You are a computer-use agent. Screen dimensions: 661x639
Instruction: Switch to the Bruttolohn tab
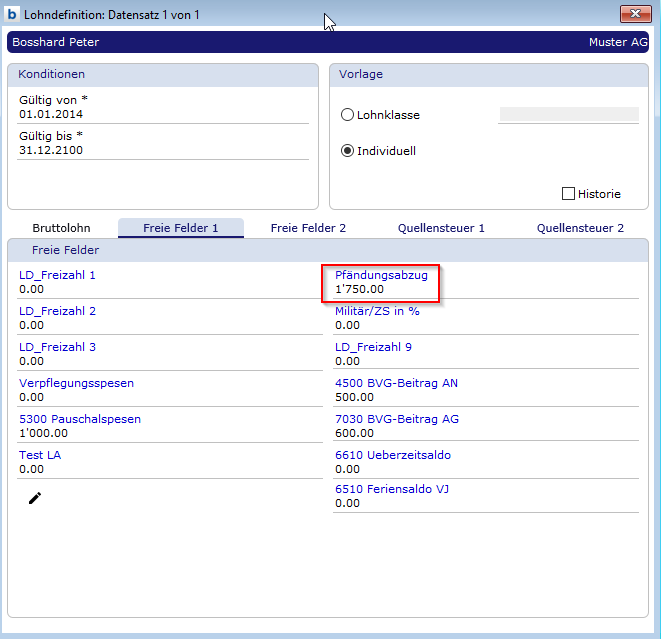[x=62, y=228]
